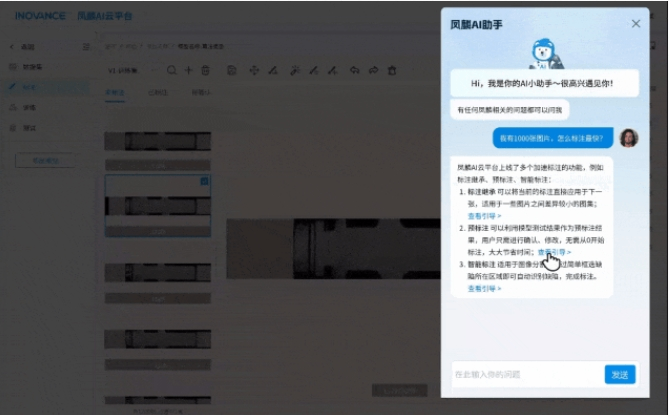The image size is (669, 415).
Task: Select the move/pan cross-arrows tool
Action: pyautogui.click(x=254, y=70)
